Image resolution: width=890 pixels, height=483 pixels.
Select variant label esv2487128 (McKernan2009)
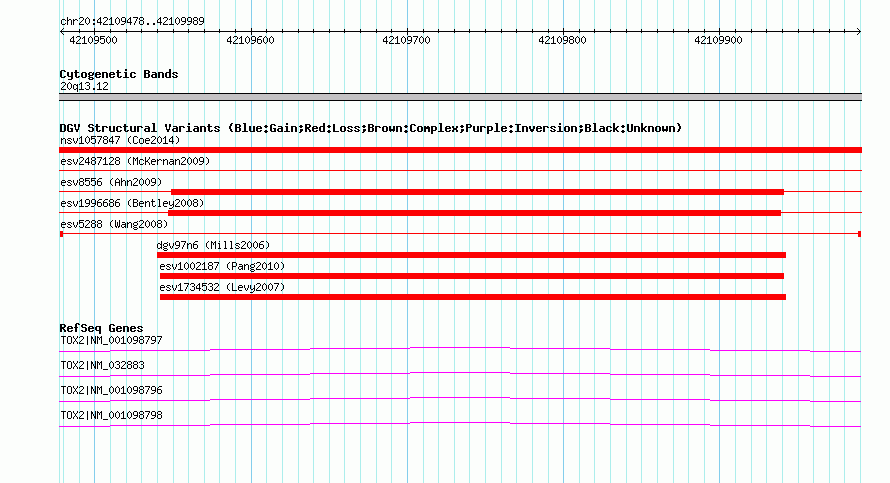click(x=135, y=161)
